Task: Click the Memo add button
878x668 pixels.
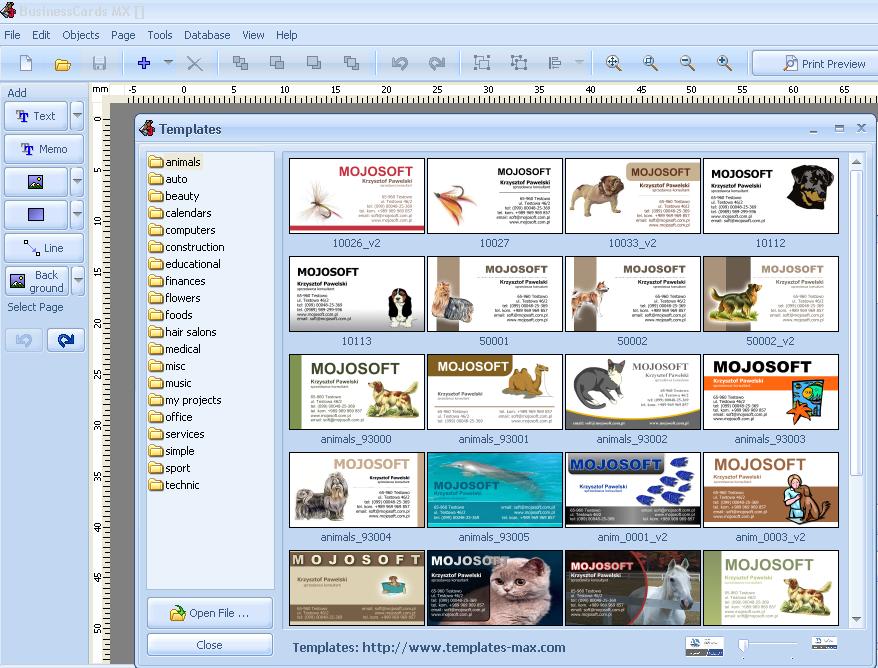Action: (x=44, y=149)
